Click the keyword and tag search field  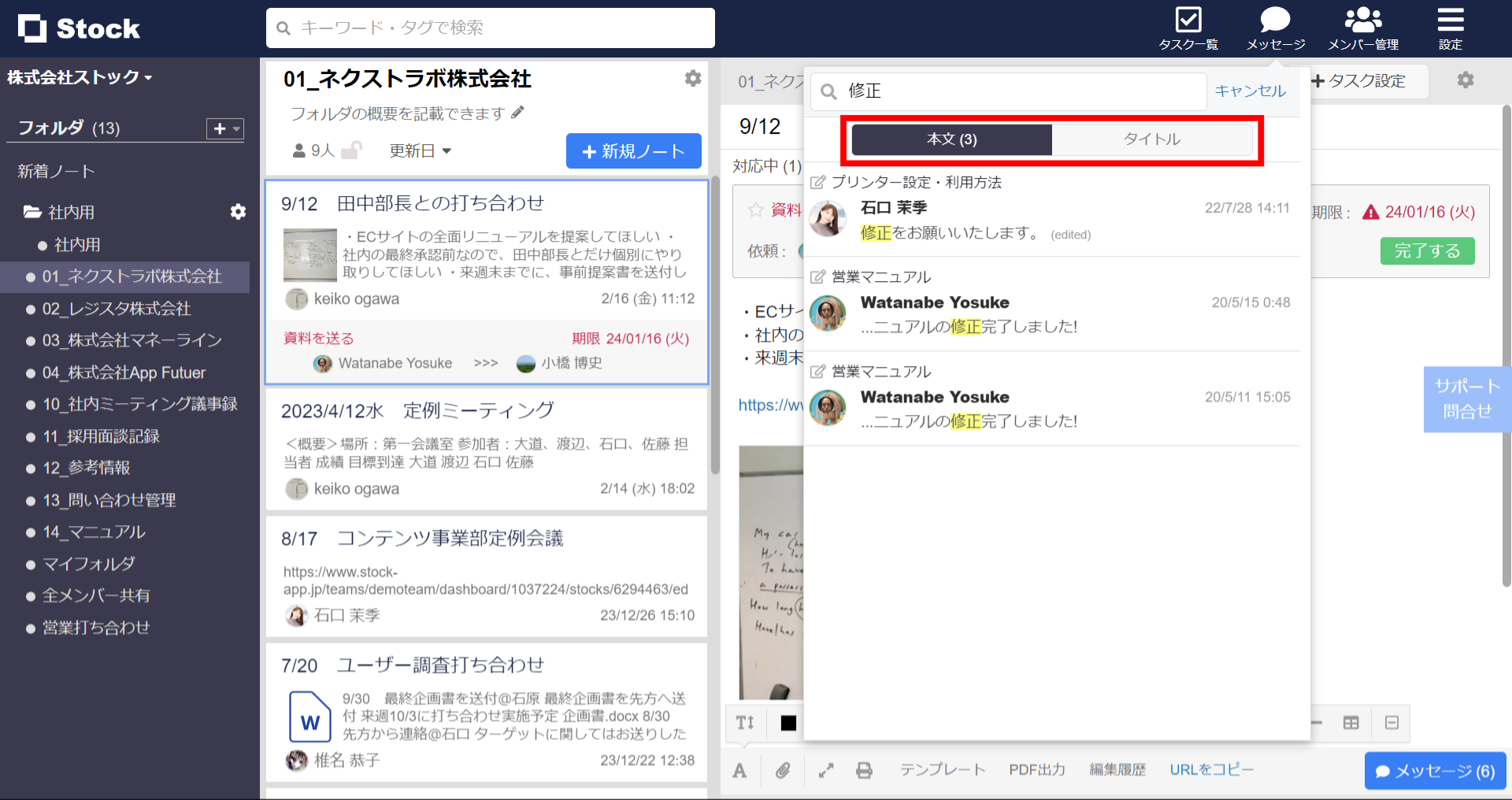(x=490, y=28)
